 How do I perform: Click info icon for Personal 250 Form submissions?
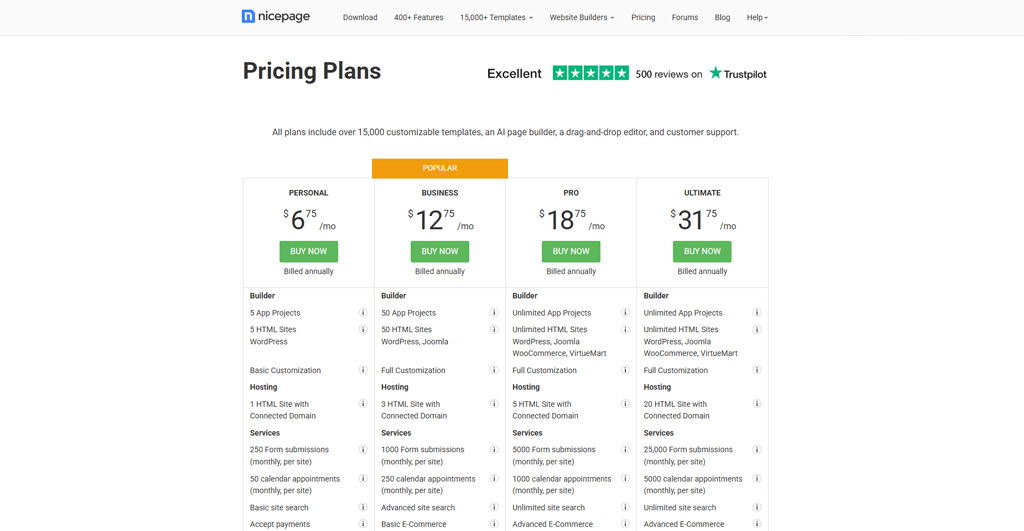363,450
